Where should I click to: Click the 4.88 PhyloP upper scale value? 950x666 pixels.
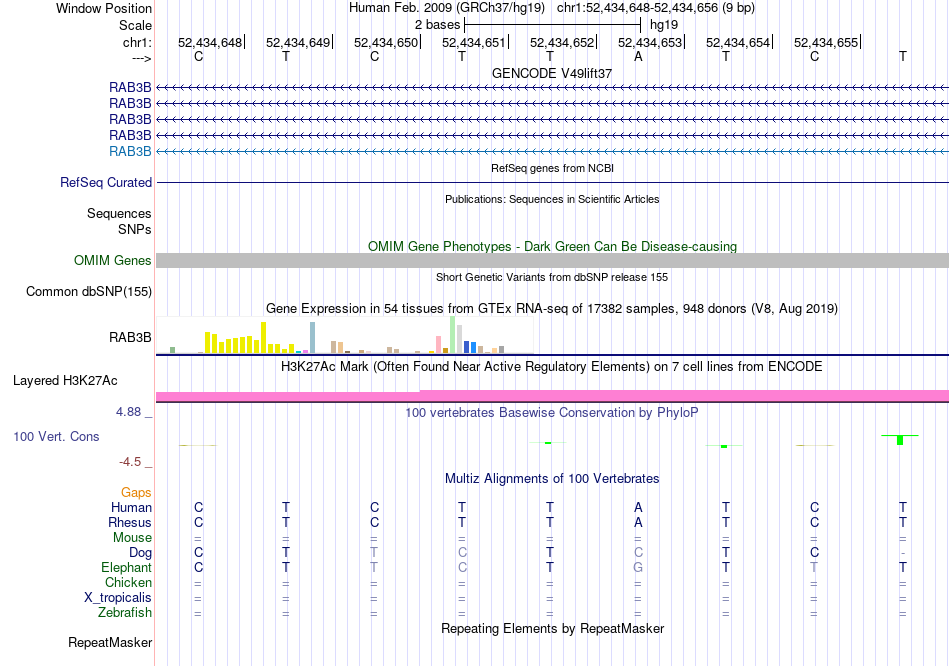pos(128,412)
